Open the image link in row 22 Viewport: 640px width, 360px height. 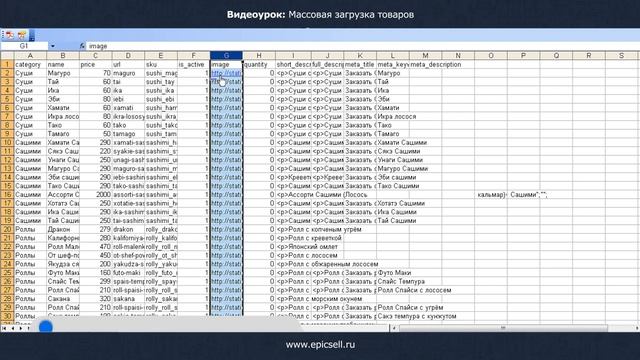pos(226,247)
